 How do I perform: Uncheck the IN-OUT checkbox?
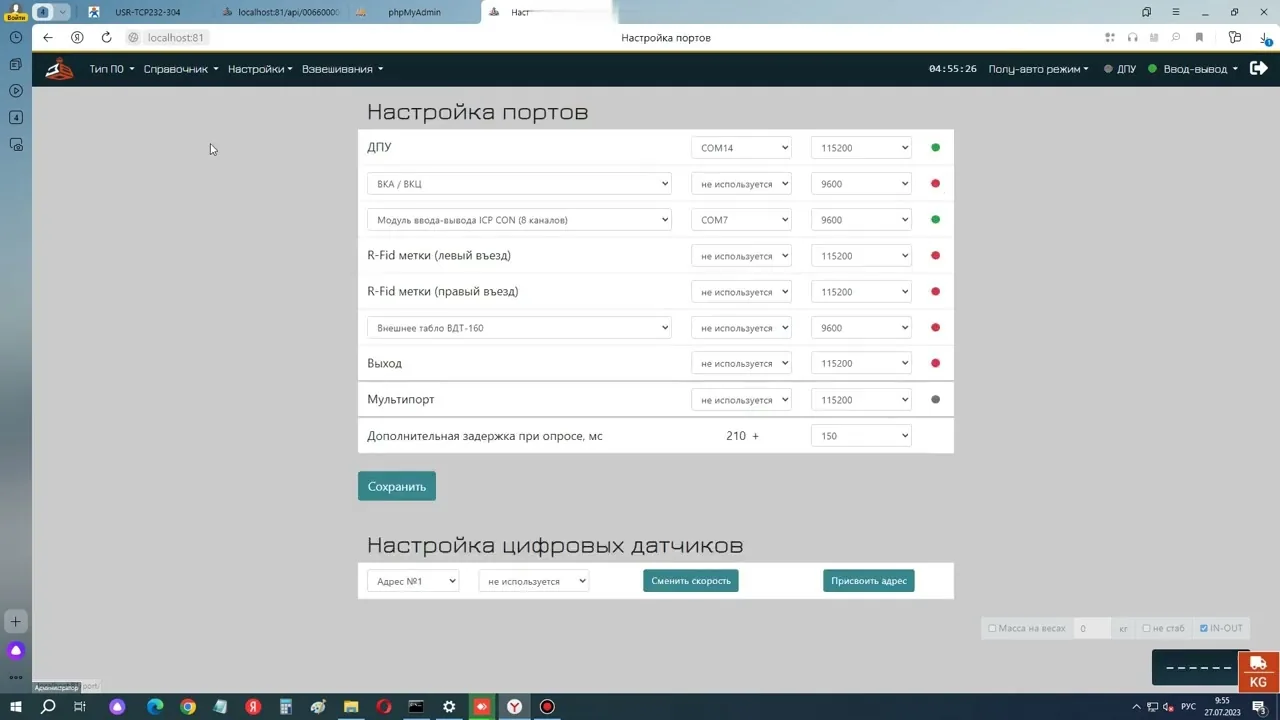click(1204, 629)
